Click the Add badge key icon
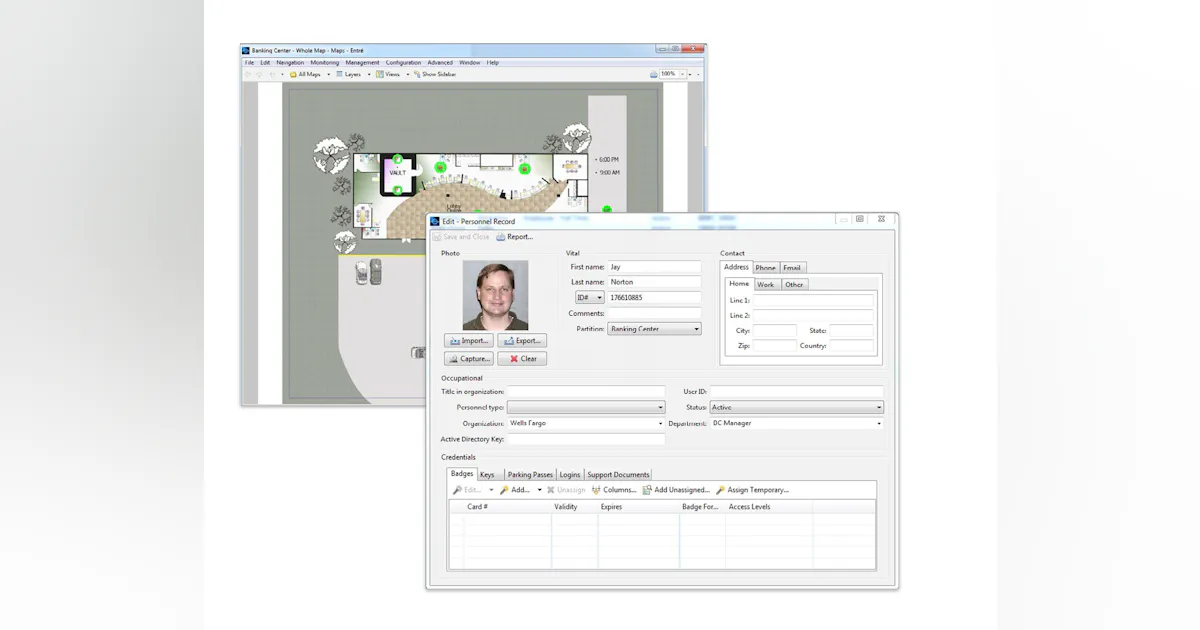The image size is (1200, 630). [505, 490]
